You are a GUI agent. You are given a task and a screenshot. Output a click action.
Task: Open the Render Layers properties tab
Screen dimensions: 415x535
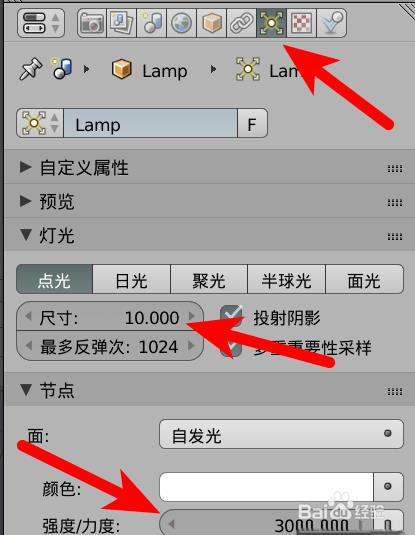[x=121, y=23]
